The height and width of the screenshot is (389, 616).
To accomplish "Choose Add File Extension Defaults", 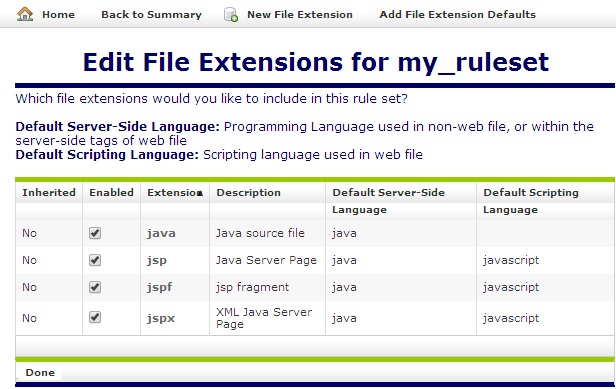I will [x=457, y=15].
